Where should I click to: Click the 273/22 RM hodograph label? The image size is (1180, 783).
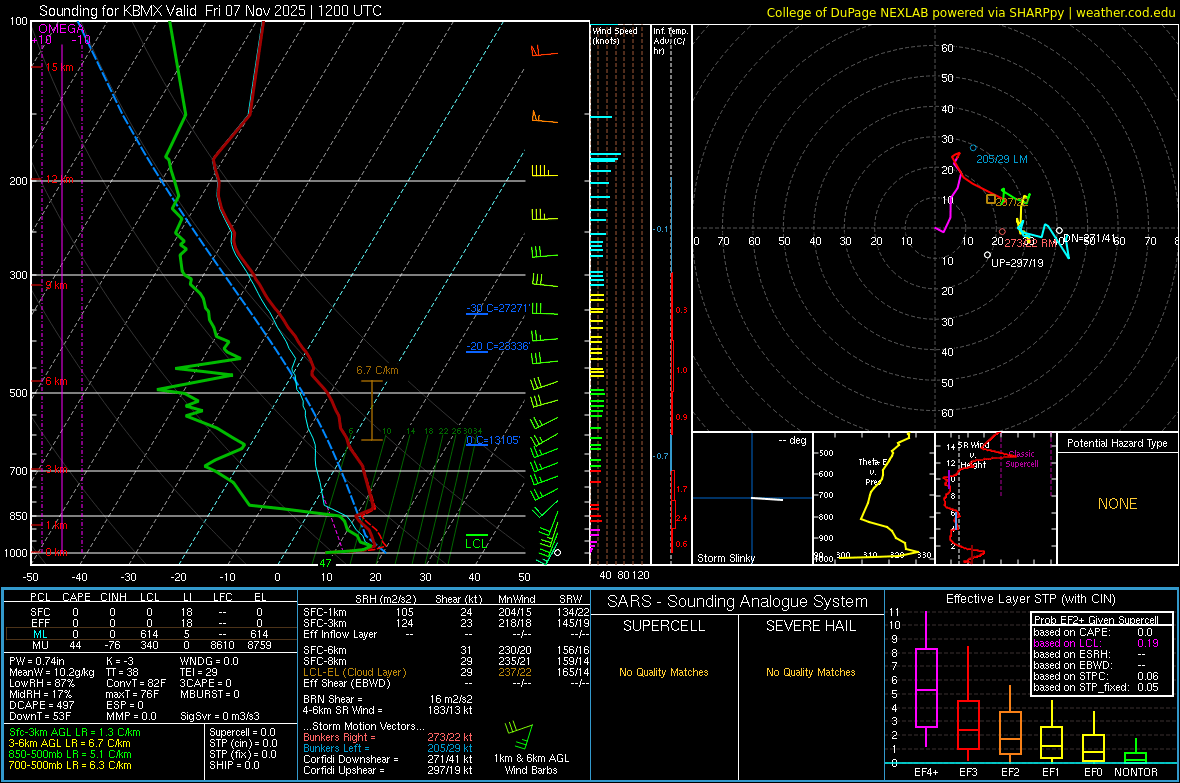point(1029,243)
